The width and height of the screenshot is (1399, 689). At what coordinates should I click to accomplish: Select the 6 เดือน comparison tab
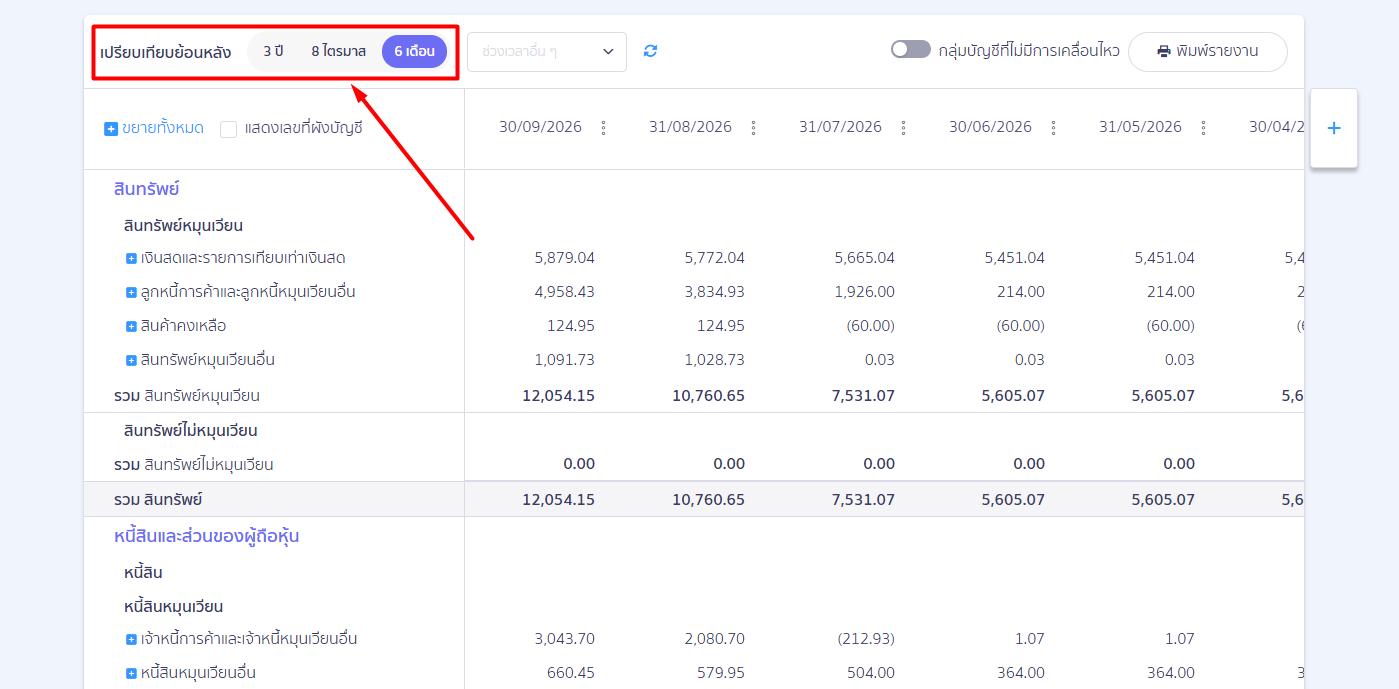(x=414, y=51)
